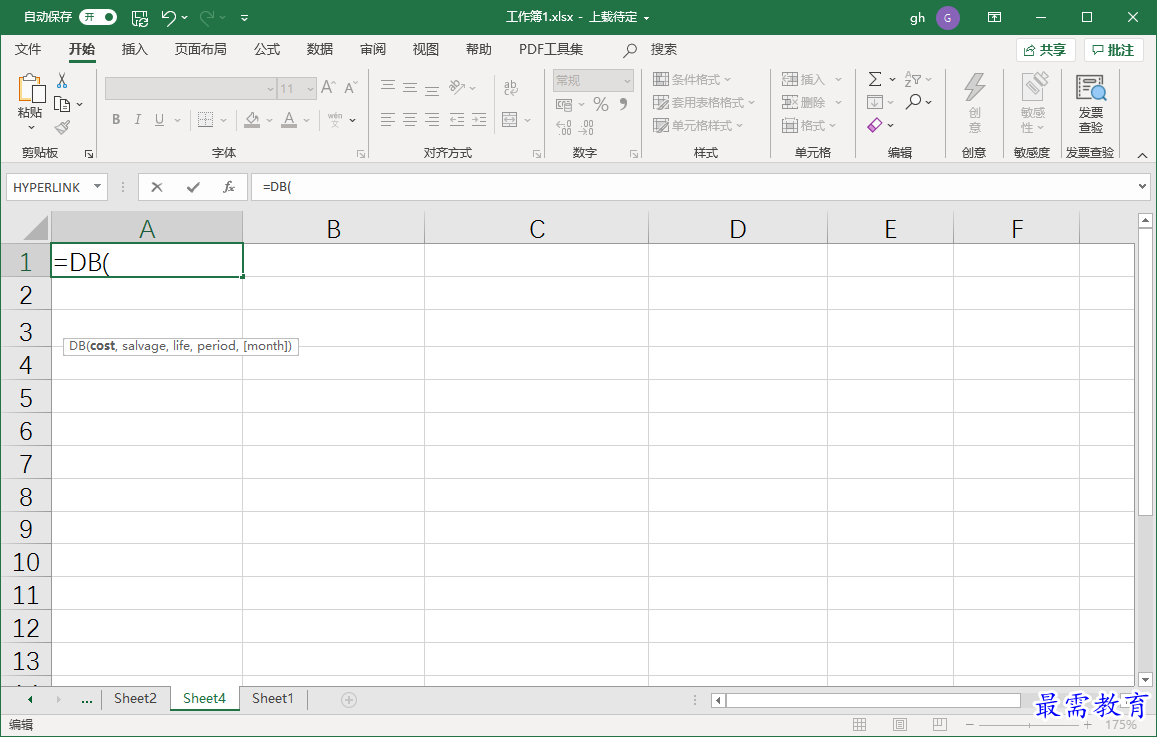Open the 发票查验 invoice check tool
The height and width of the screenshot is (737, 1157).
[1091, 103]
